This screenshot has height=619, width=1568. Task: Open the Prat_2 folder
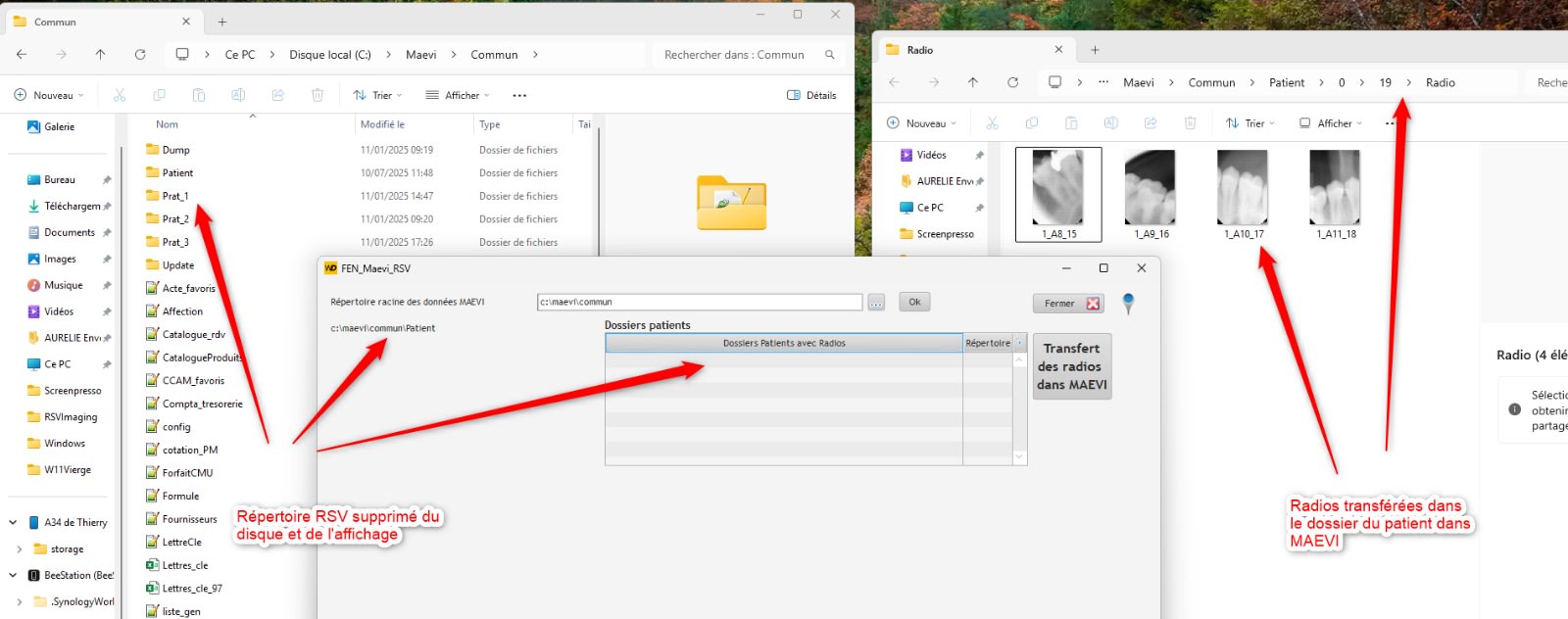[175, 219]
